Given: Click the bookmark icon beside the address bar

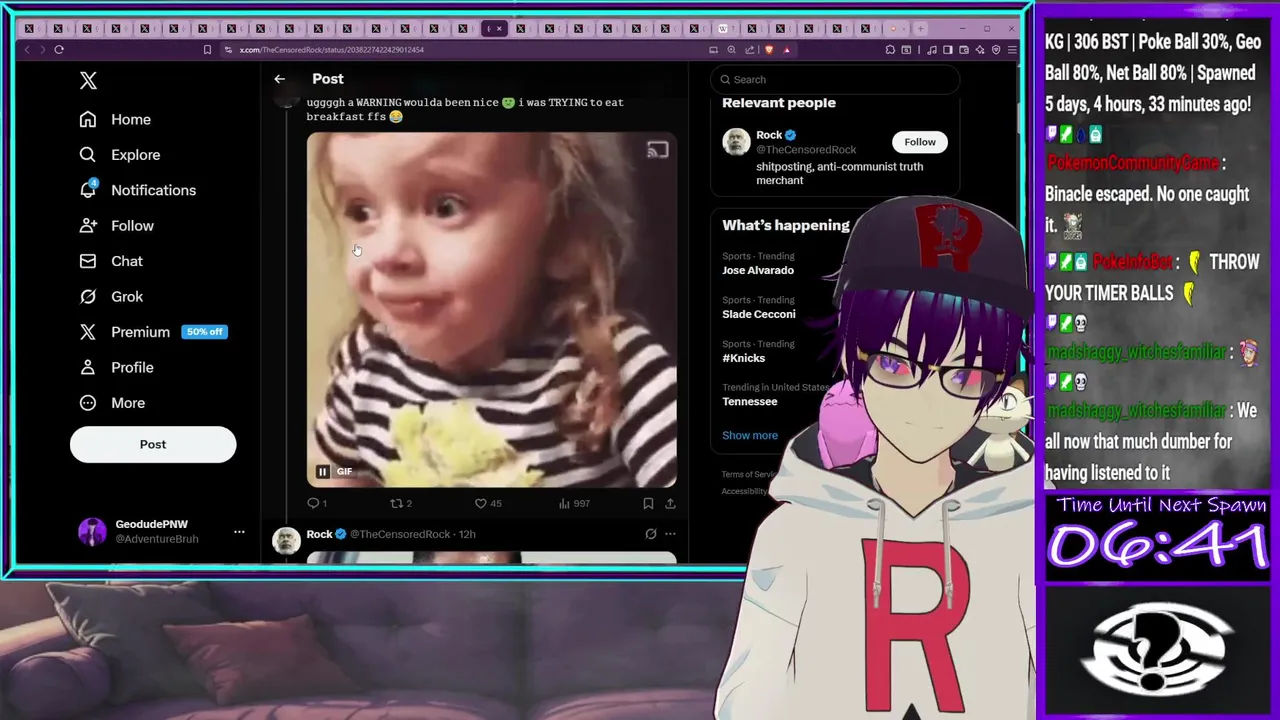Looking at the screenshot, I should pos(207,50).
